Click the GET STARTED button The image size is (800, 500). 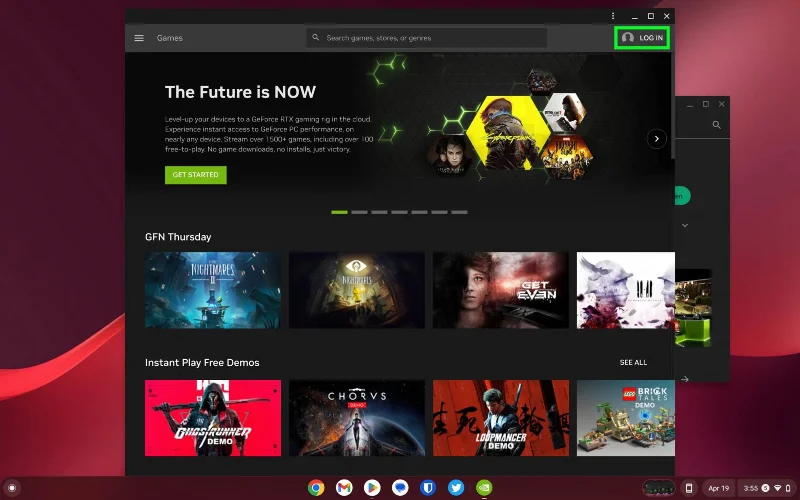[x=195, y=175]
